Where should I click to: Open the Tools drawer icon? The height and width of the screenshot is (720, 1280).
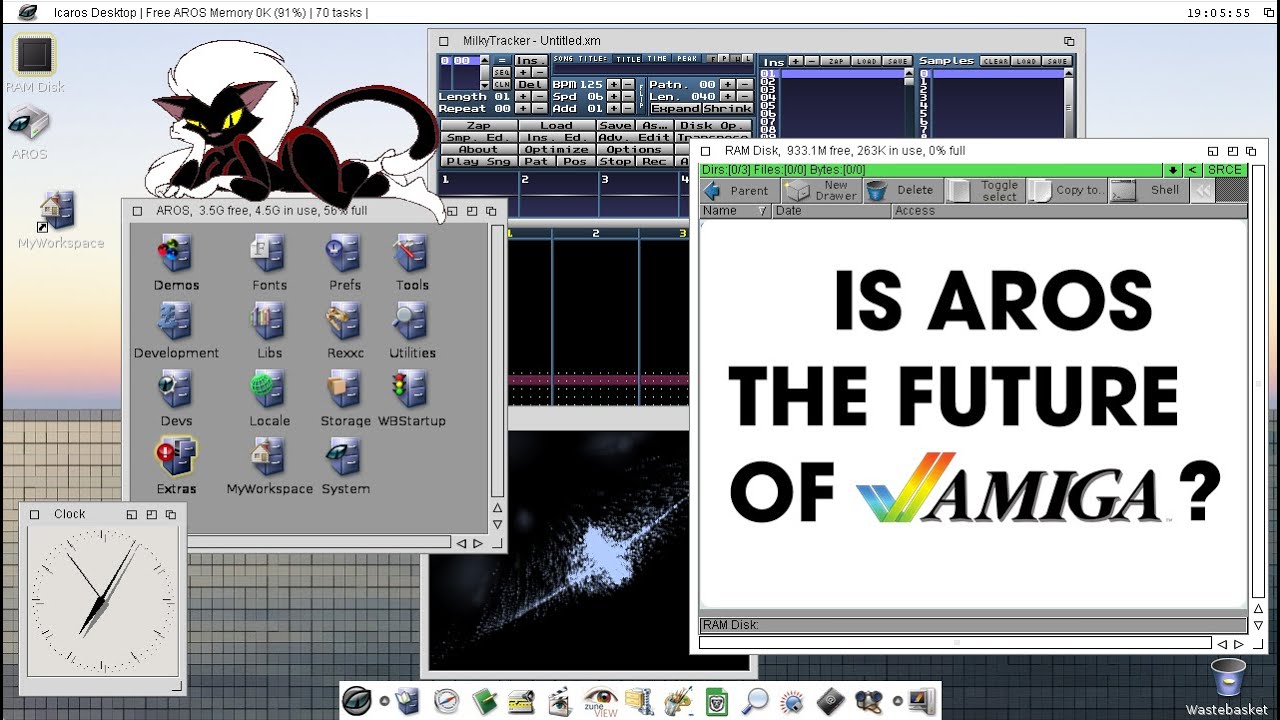pyautogui.click(x=412, y=263)
